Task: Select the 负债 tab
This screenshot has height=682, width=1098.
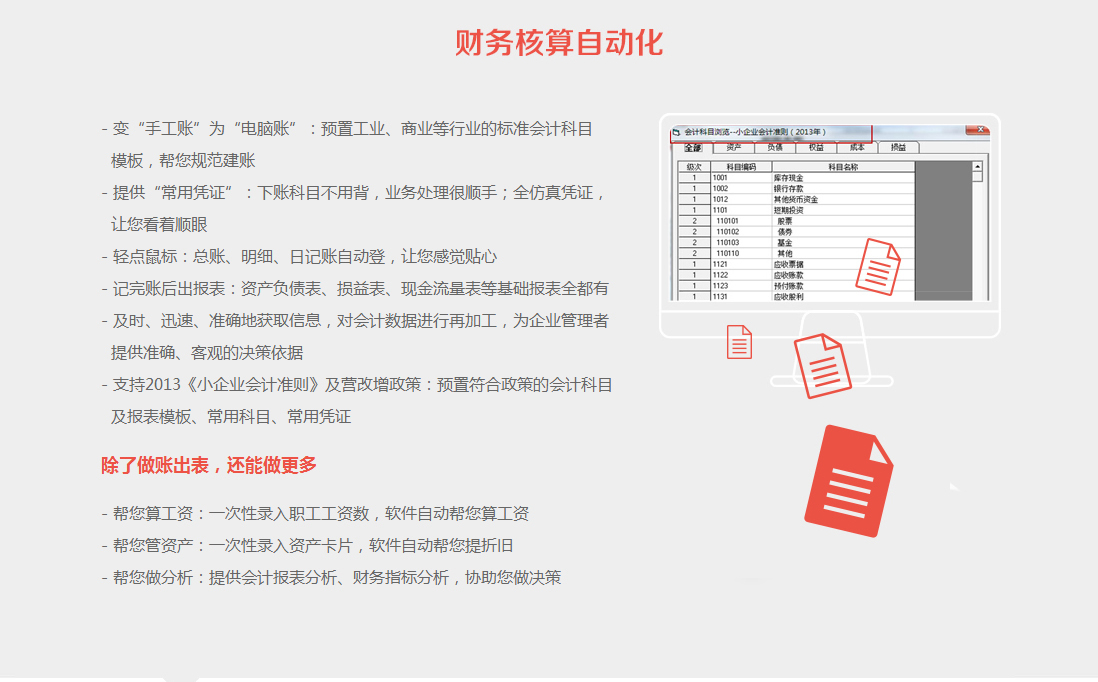Action: pos(774,148)
